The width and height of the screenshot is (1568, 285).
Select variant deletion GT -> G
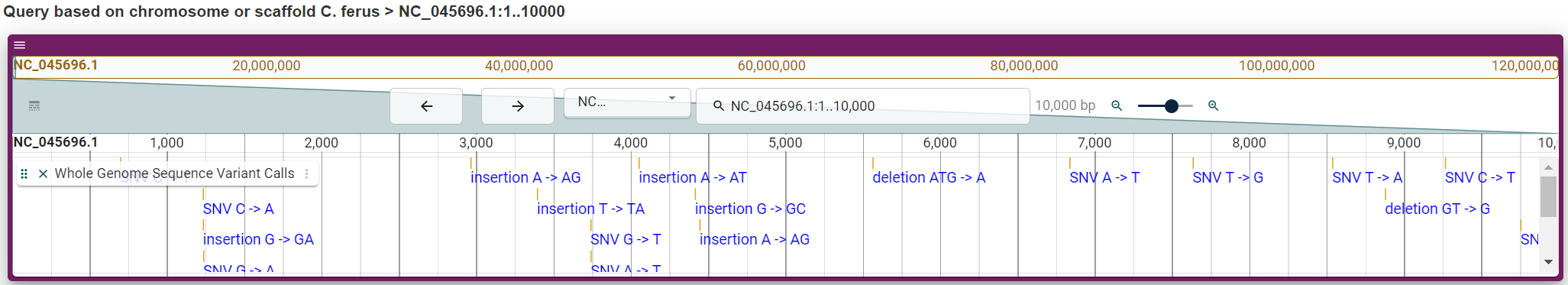1437,209
